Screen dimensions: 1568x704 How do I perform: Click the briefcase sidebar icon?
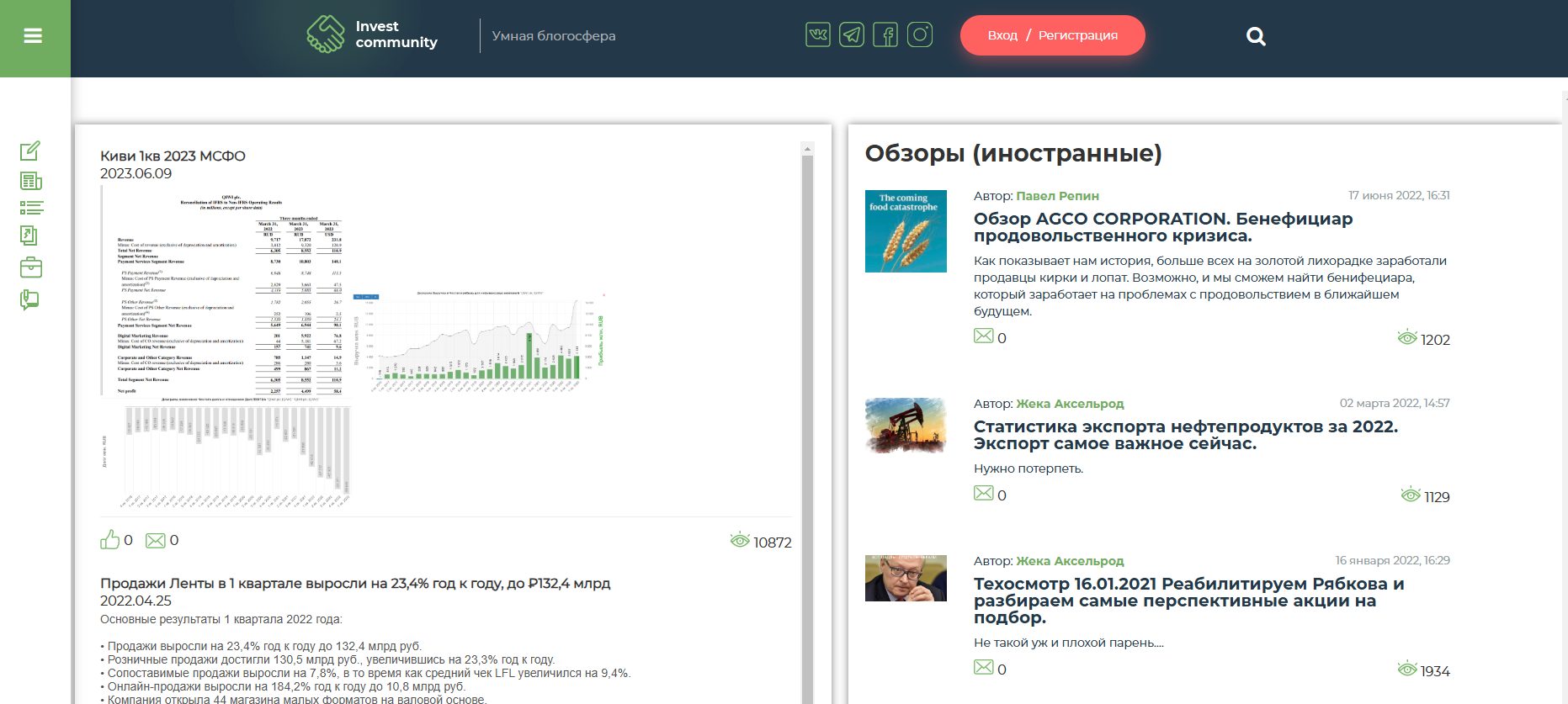pos(30,267)
